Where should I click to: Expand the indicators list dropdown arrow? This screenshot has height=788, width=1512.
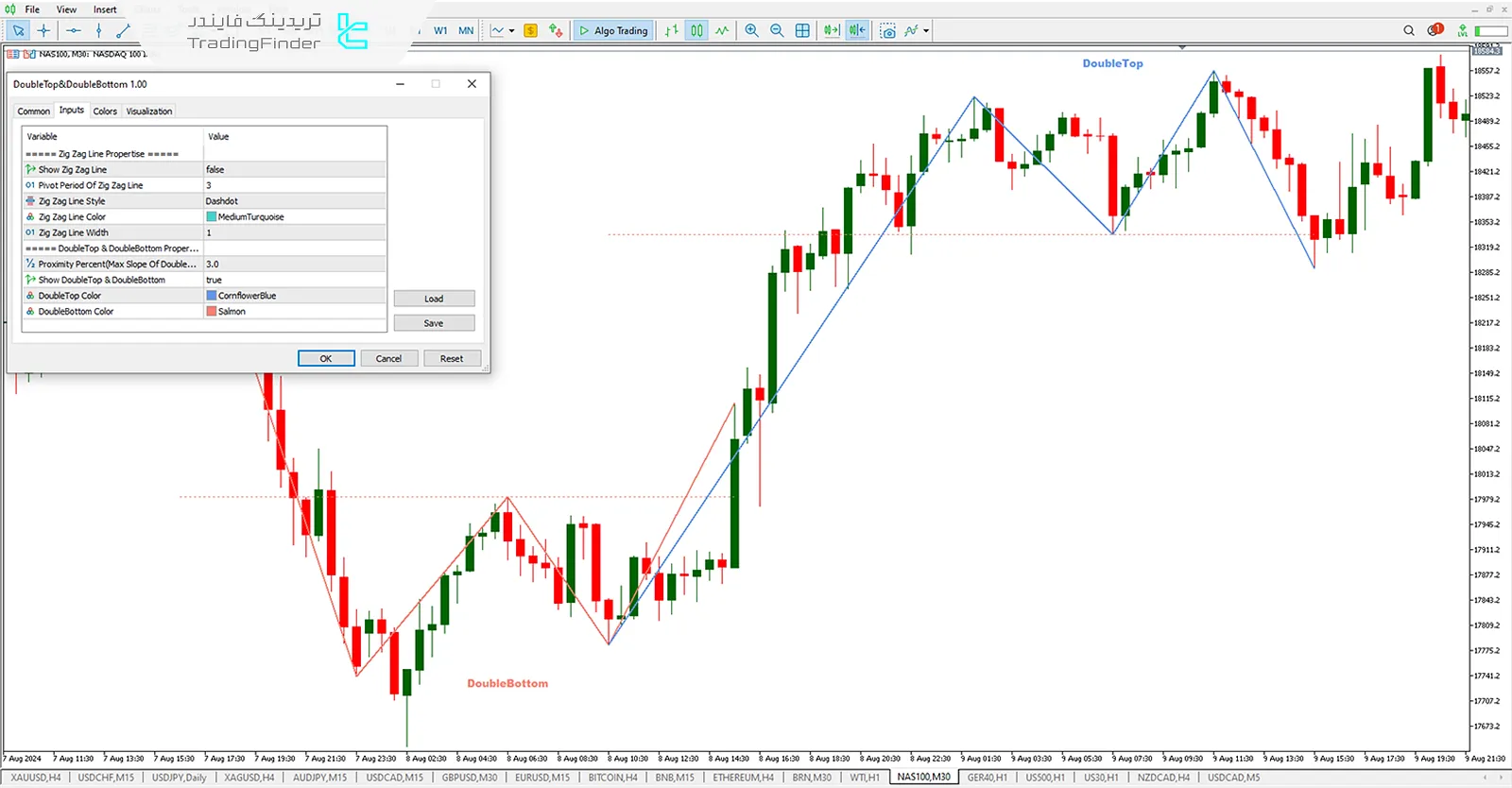(x=926, y=30)
